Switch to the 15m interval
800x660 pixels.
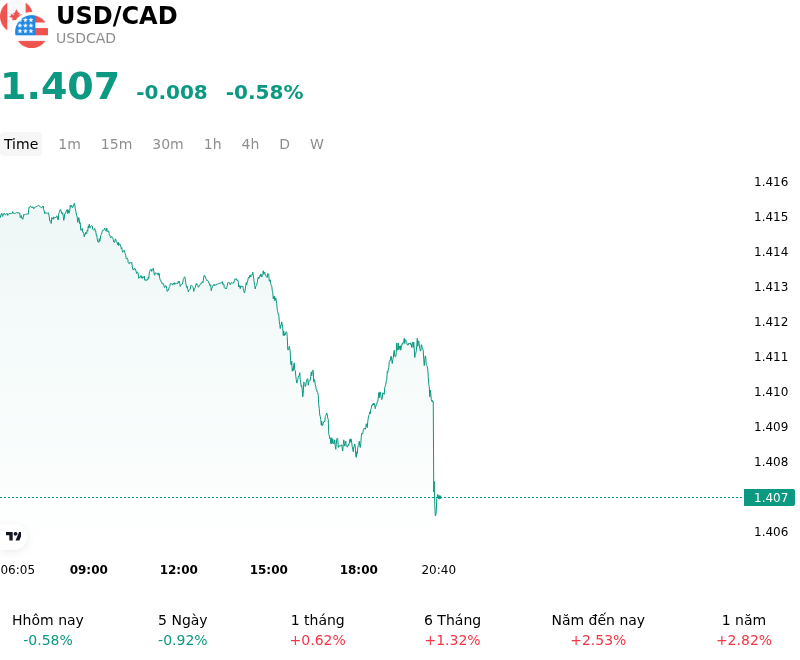click(116, 144)
